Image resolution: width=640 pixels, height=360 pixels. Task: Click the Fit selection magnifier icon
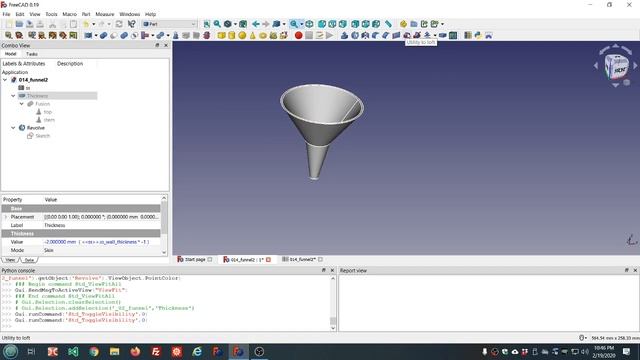(217, 24)
